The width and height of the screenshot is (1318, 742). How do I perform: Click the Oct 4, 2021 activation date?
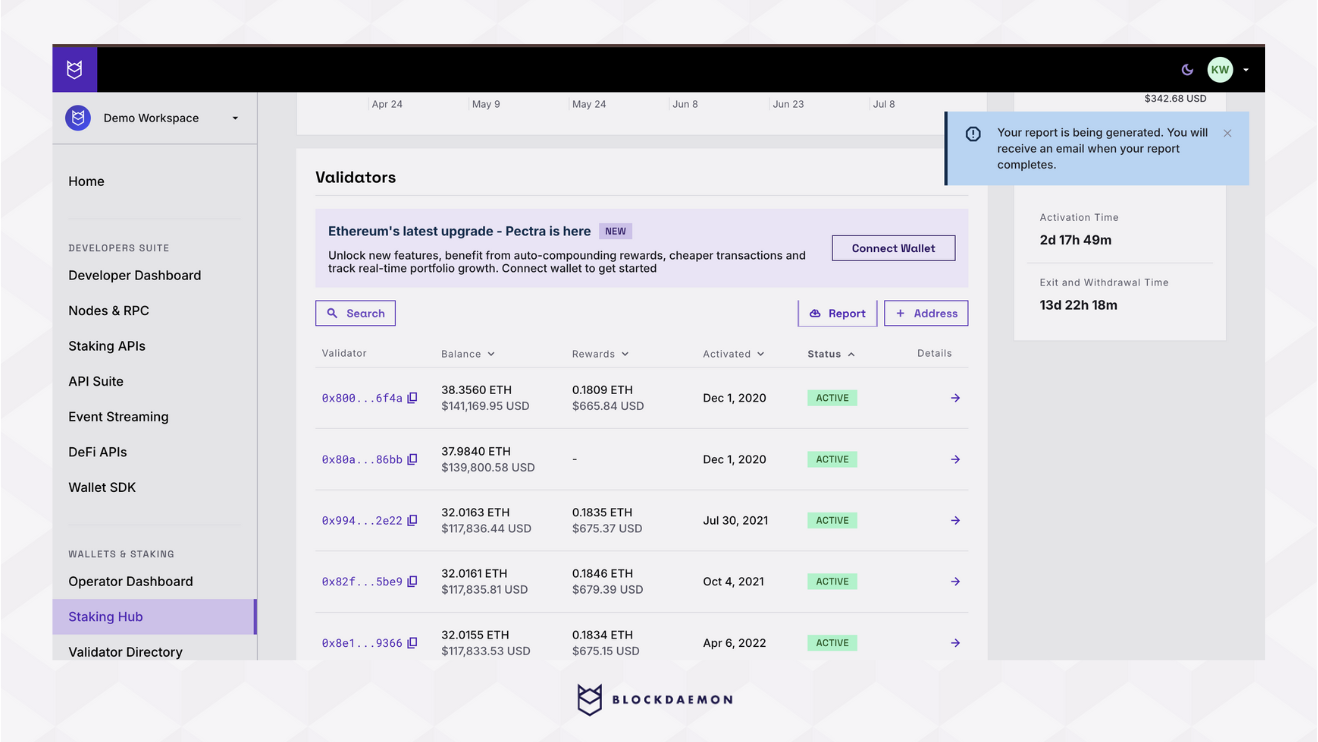pos(733,582)
